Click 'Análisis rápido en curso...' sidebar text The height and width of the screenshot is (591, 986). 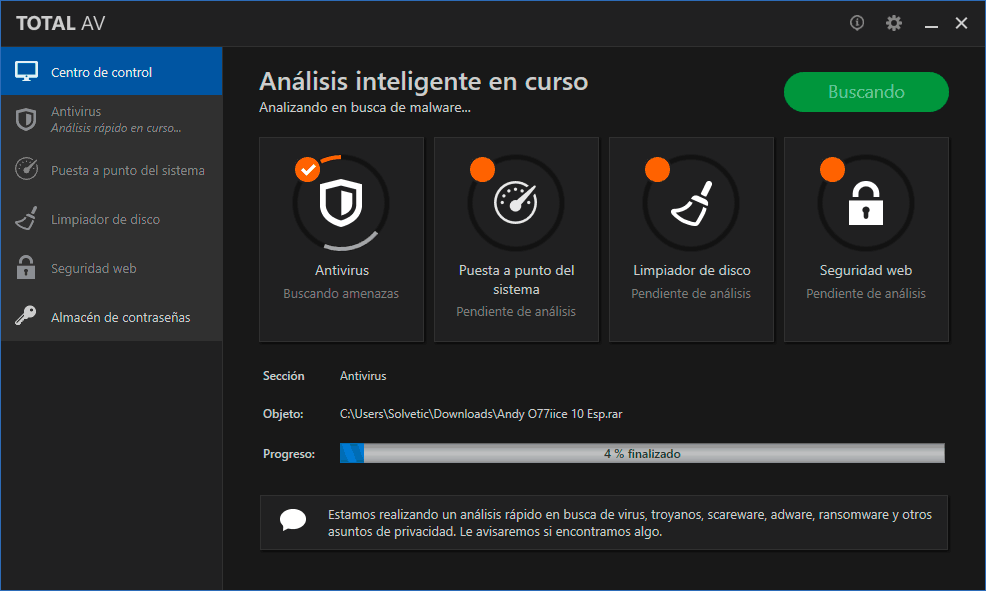click(116, 128)
